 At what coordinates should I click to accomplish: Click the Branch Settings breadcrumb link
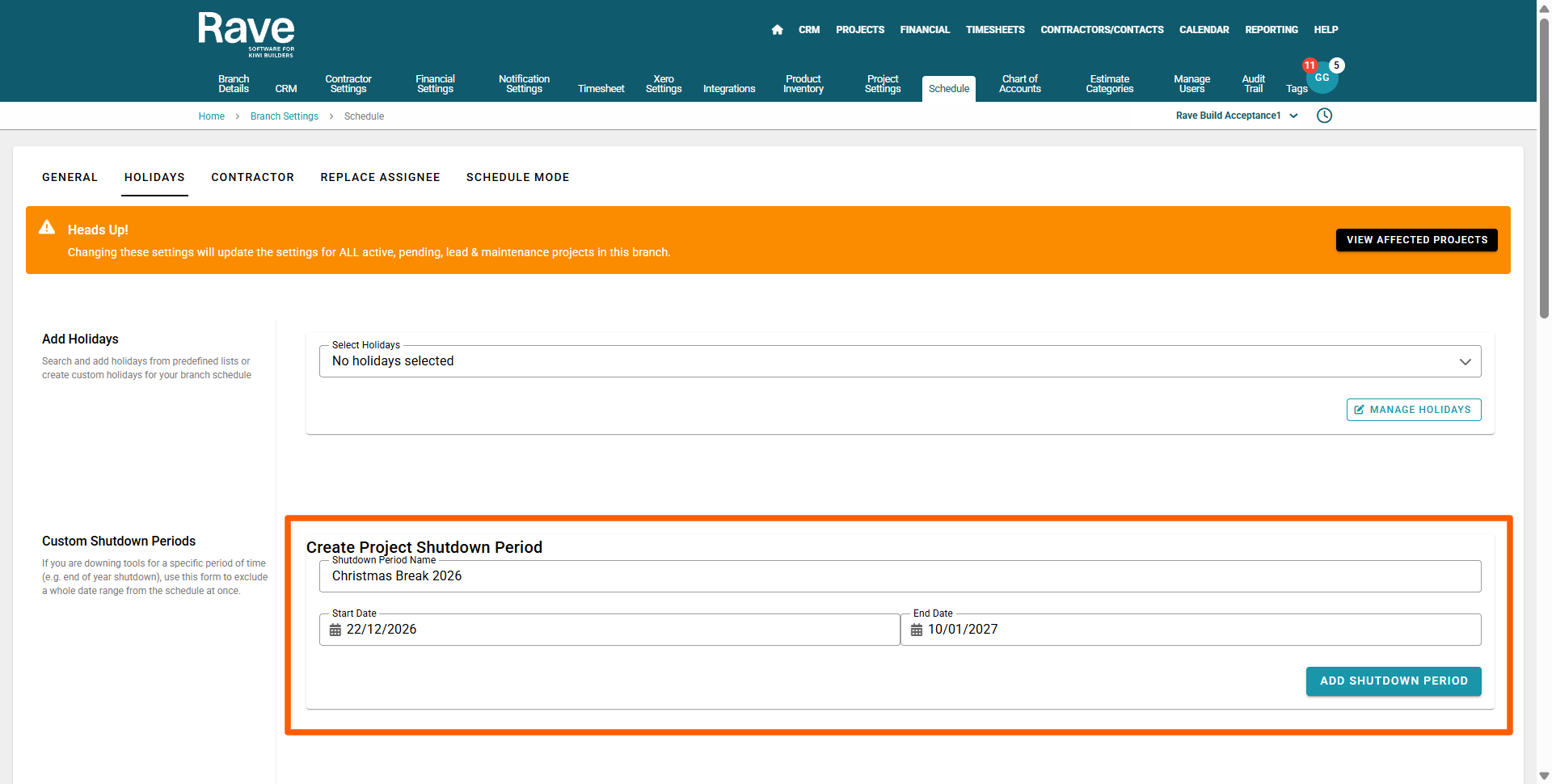(284, 116)
